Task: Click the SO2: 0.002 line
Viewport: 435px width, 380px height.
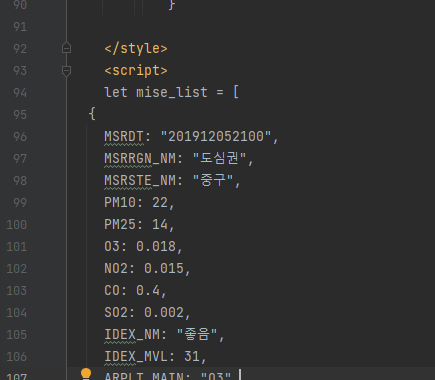Action: 147,313
